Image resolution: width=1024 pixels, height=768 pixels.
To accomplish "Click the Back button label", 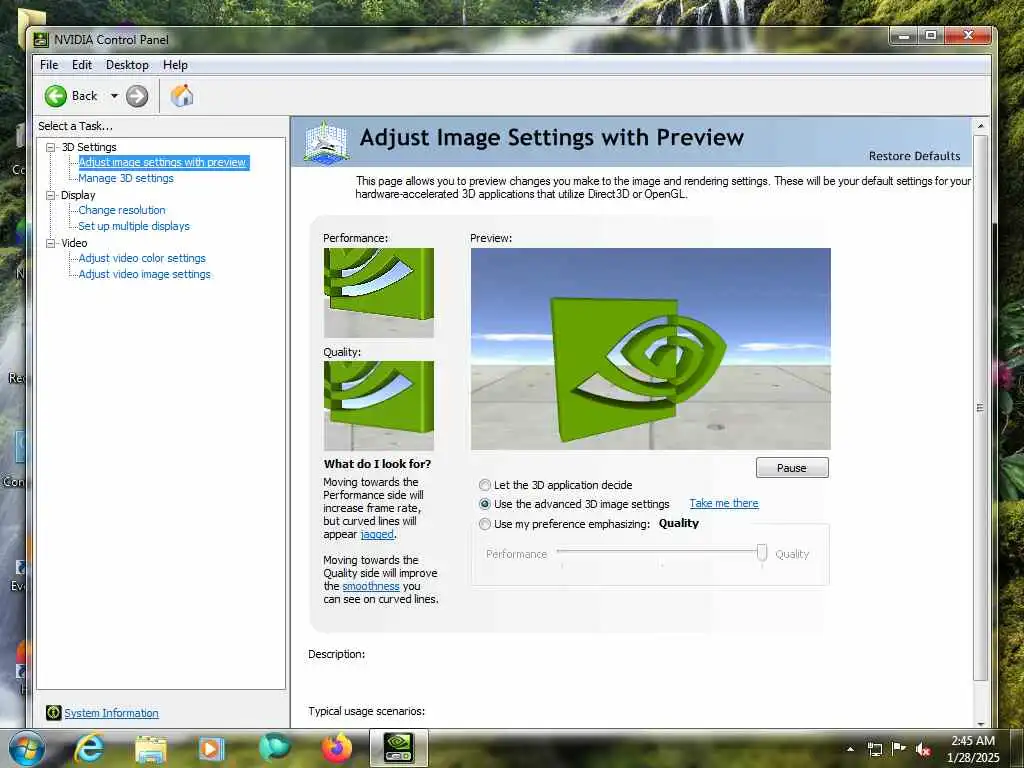I will click(x=84, y=96).
